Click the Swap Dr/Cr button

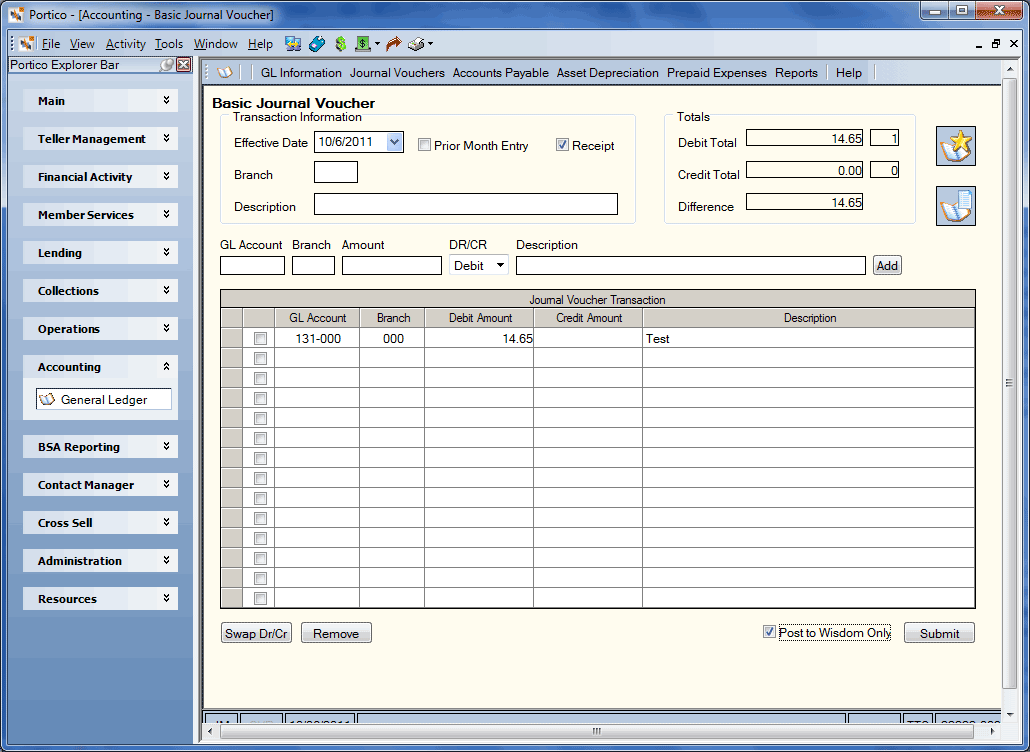coord(256,633)
